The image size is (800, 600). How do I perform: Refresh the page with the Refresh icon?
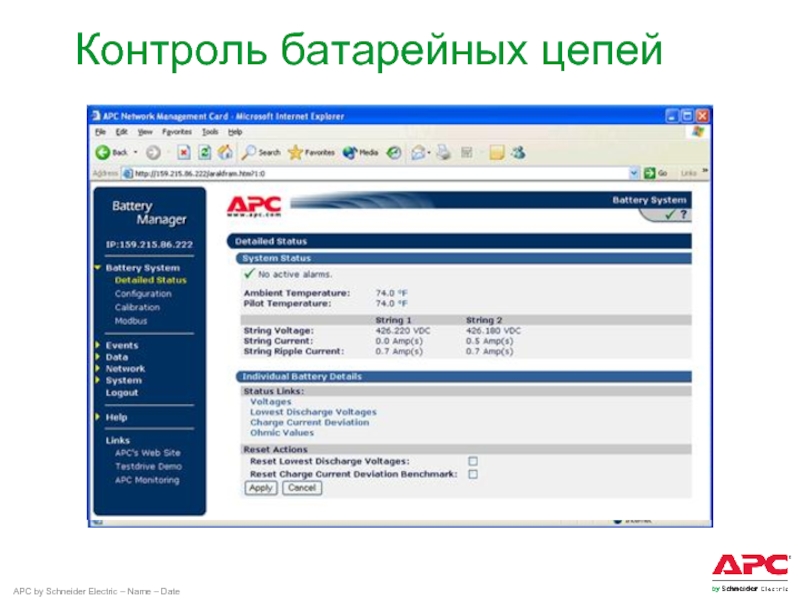(205, 152)
